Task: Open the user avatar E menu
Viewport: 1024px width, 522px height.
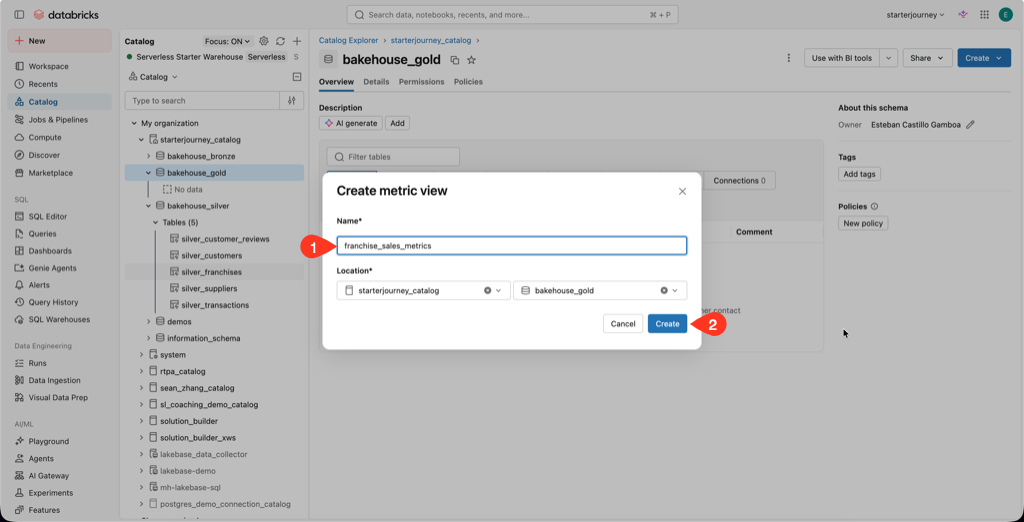Action: coord(1006,14)
